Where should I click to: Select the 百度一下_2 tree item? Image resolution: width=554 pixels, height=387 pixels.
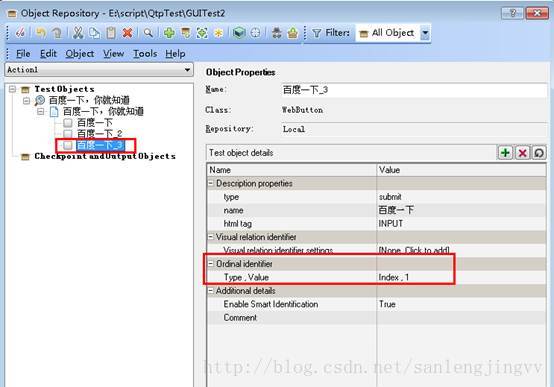100,134
